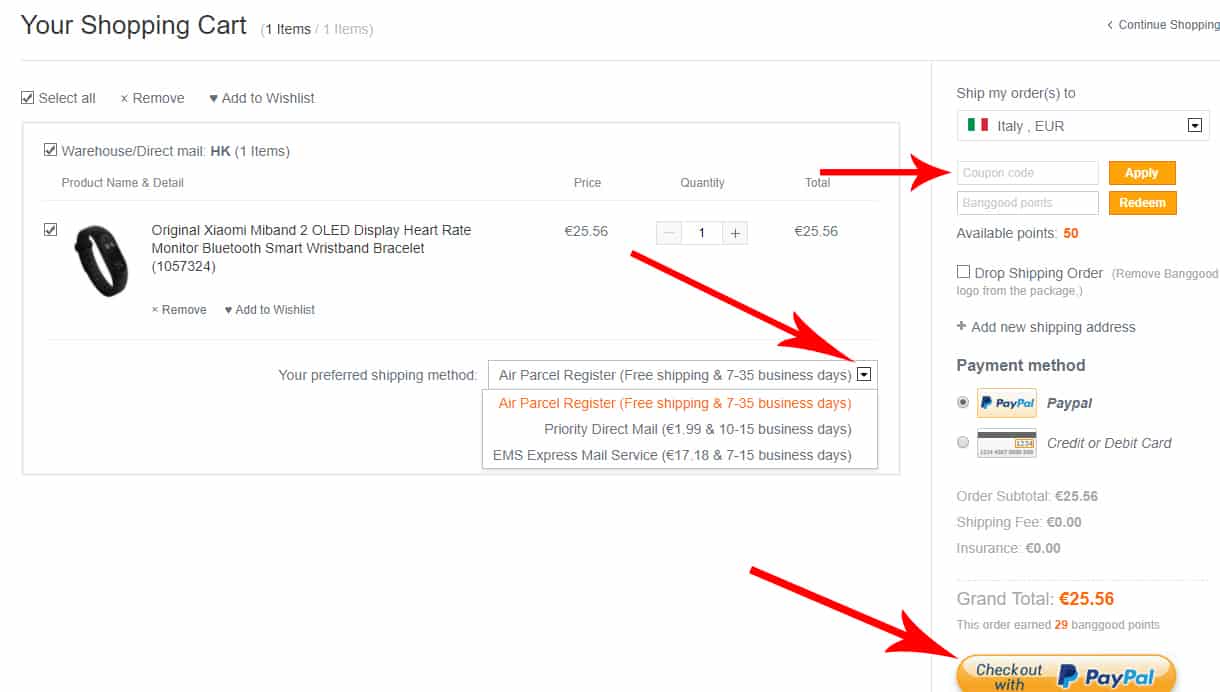Click the PayPal logo icon
The height and width of the screenshot is (692, 1220).
pyautogui.click(x=1006, y=403)
